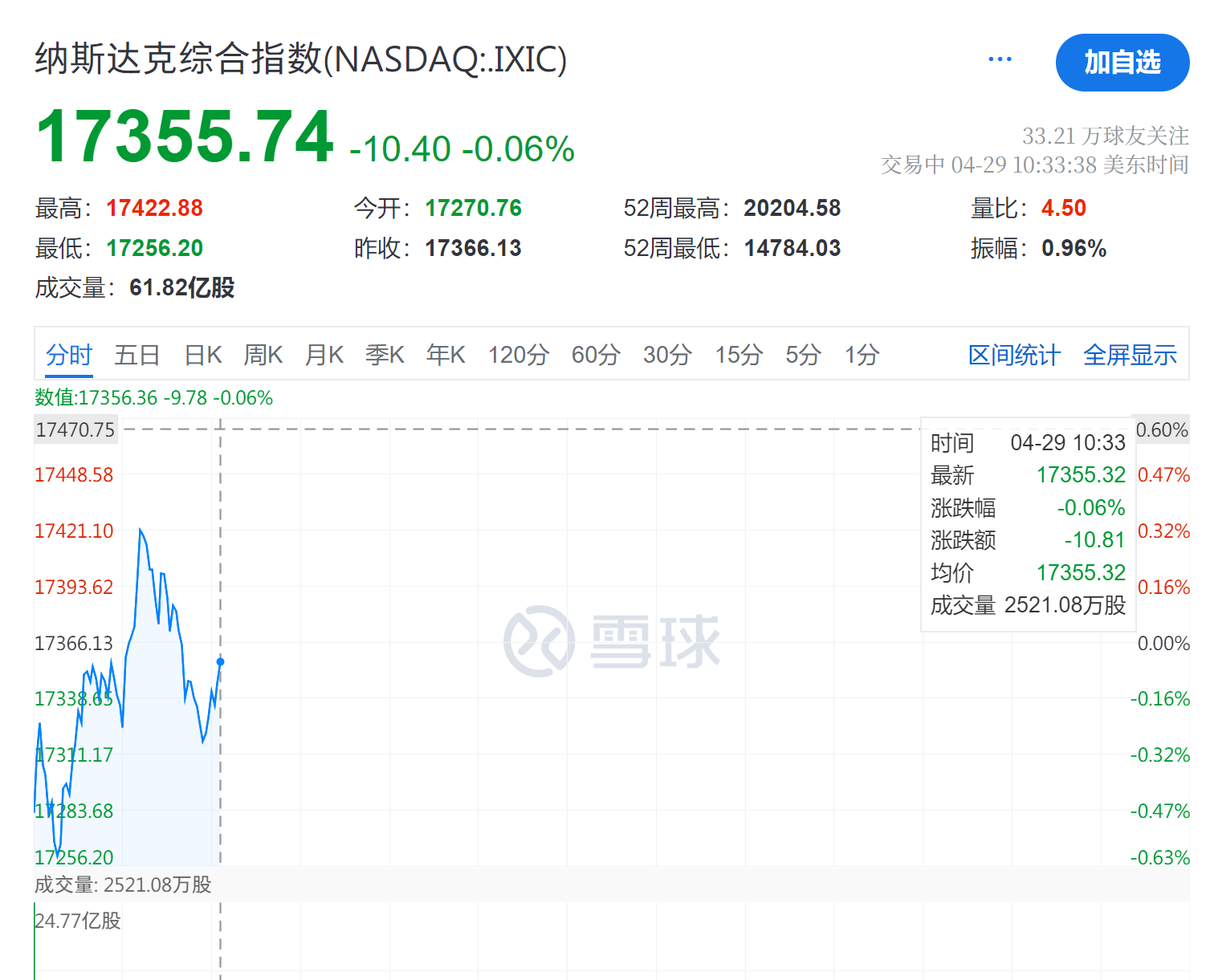Image resolution: width=1210 pixels, height=980 pixels.
Task: Pick the 1分 interval tab
Action: point(862,355)
